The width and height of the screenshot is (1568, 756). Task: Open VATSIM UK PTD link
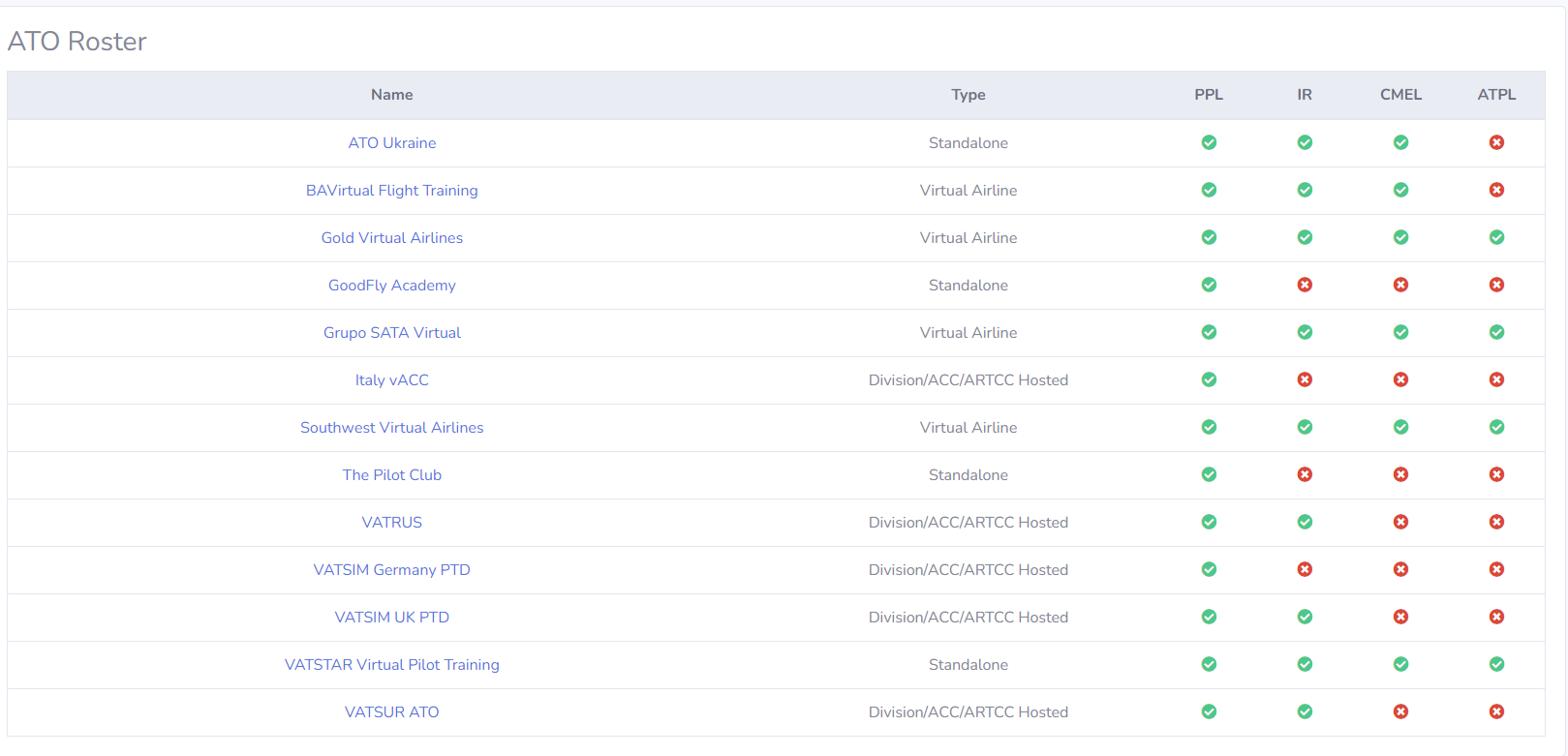click(x=392, y=618)
